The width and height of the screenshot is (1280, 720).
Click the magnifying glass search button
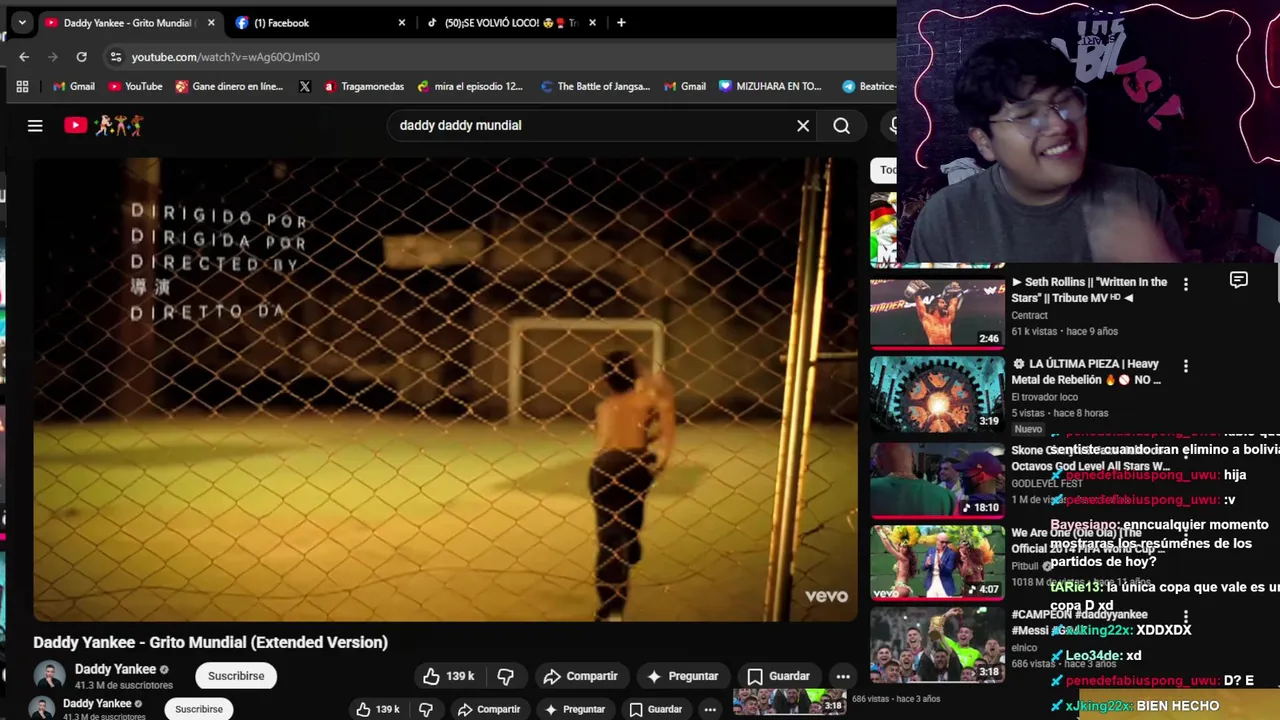click(x=842, y=125)
